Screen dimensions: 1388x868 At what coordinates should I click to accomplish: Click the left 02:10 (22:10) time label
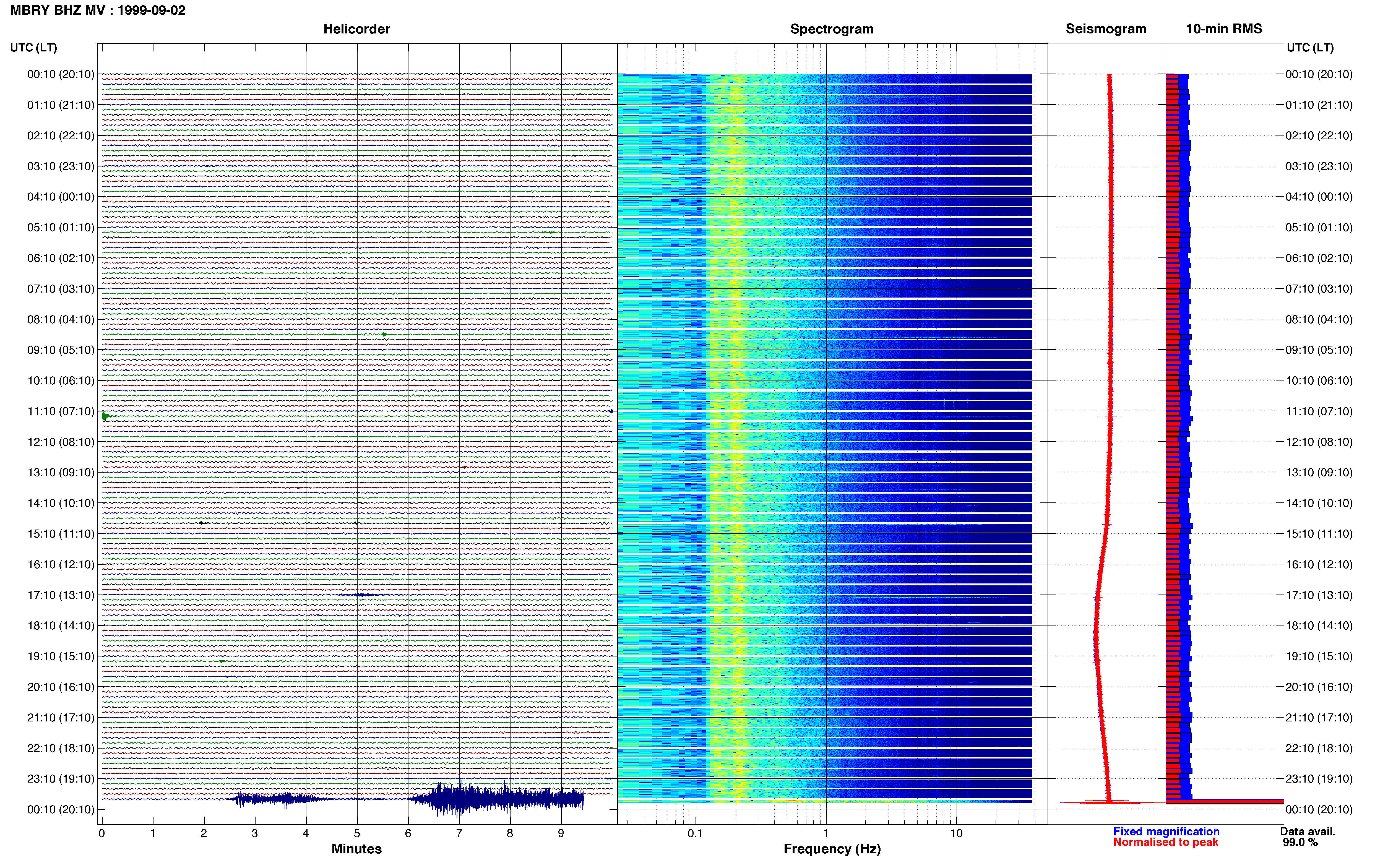coord(61,135)
